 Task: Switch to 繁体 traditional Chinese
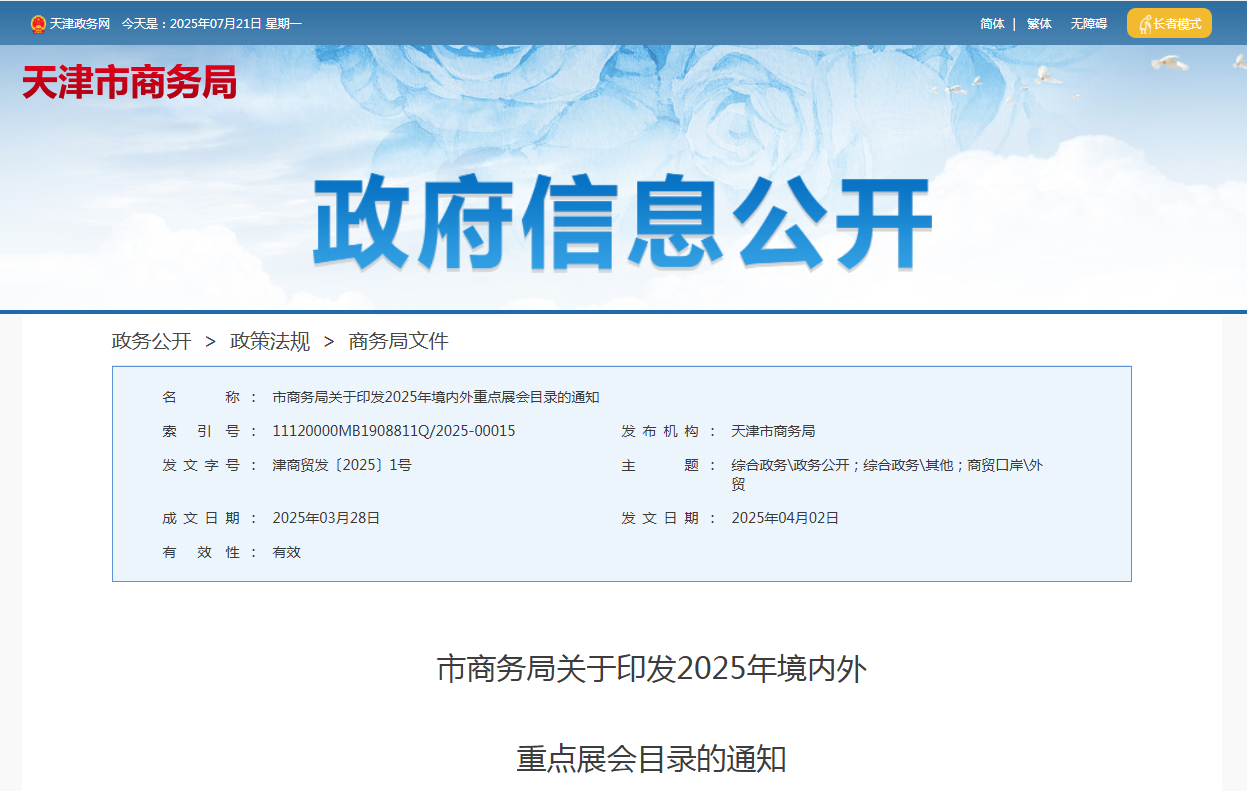(x=1039, y=24)
